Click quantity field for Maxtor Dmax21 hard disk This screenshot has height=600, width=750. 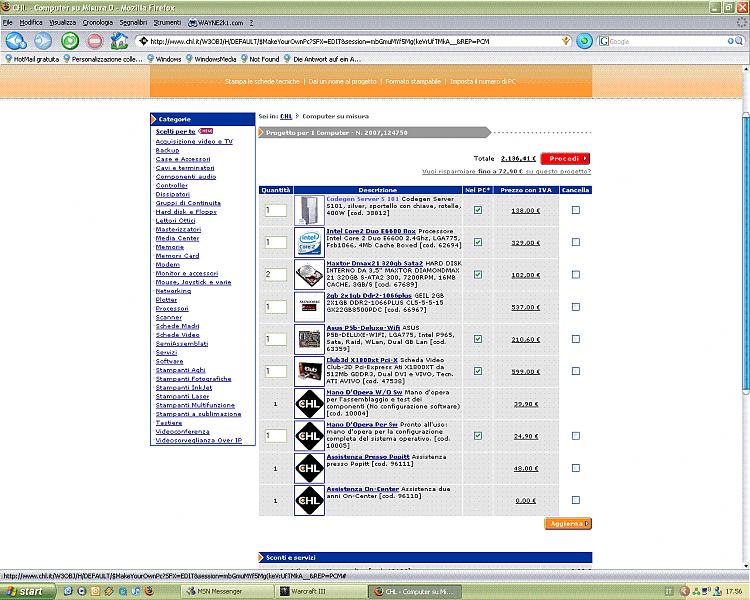pos(276,275)
